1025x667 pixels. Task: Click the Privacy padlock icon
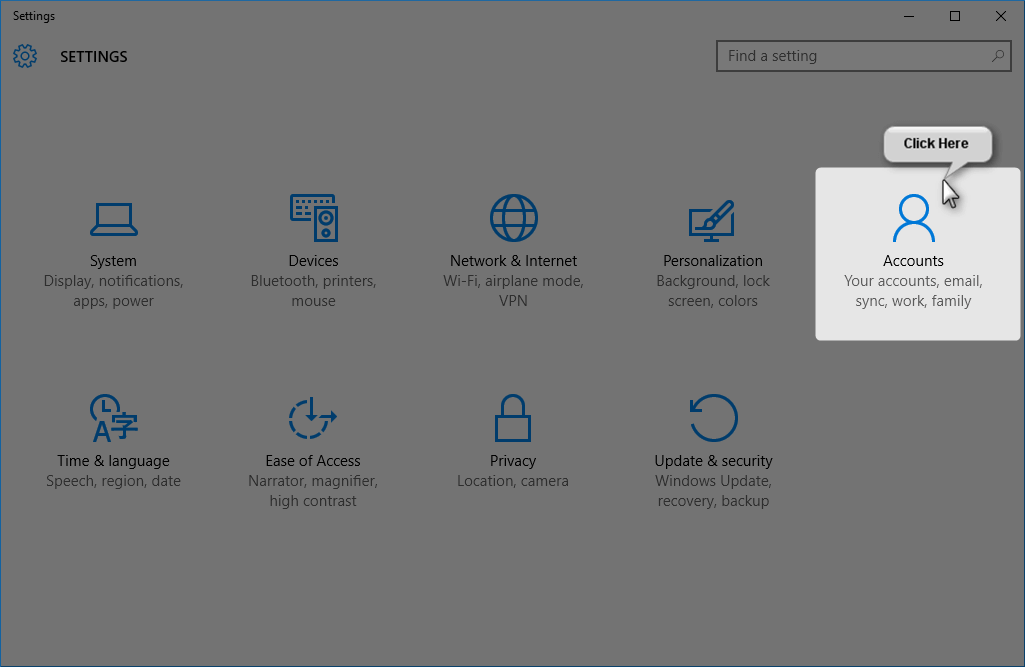pos(513,418)
